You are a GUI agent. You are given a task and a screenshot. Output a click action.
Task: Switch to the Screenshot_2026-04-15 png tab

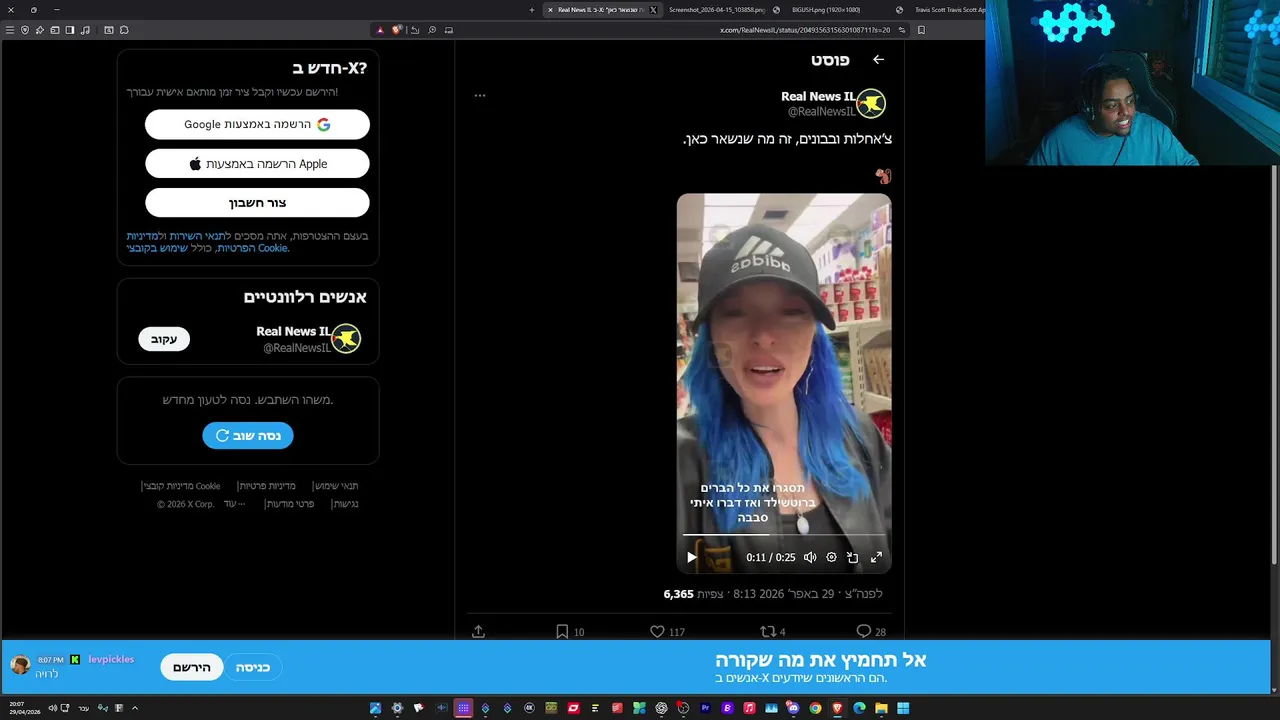tap(716, 10)
